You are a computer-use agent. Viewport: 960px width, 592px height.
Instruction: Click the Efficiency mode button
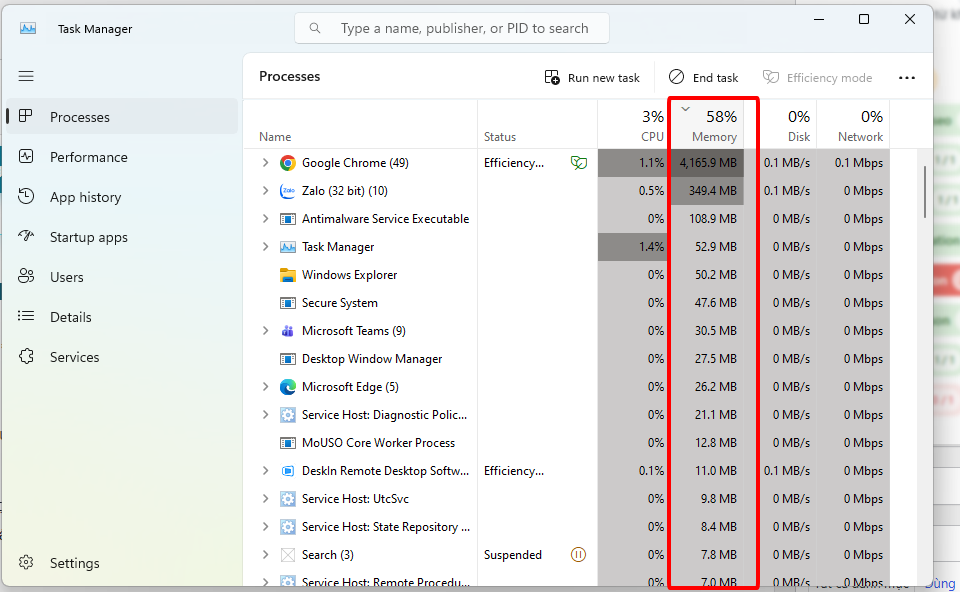tap(817, 78)
